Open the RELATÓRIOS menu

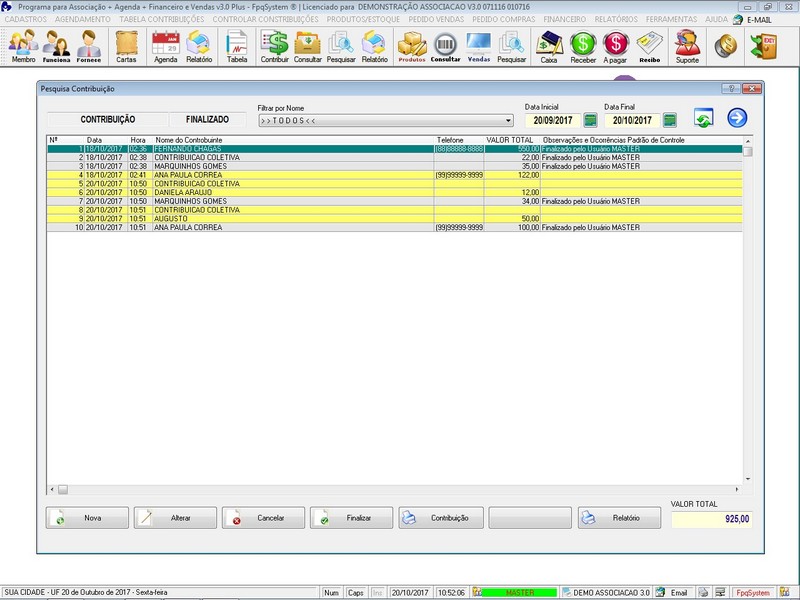pos(616,19)
